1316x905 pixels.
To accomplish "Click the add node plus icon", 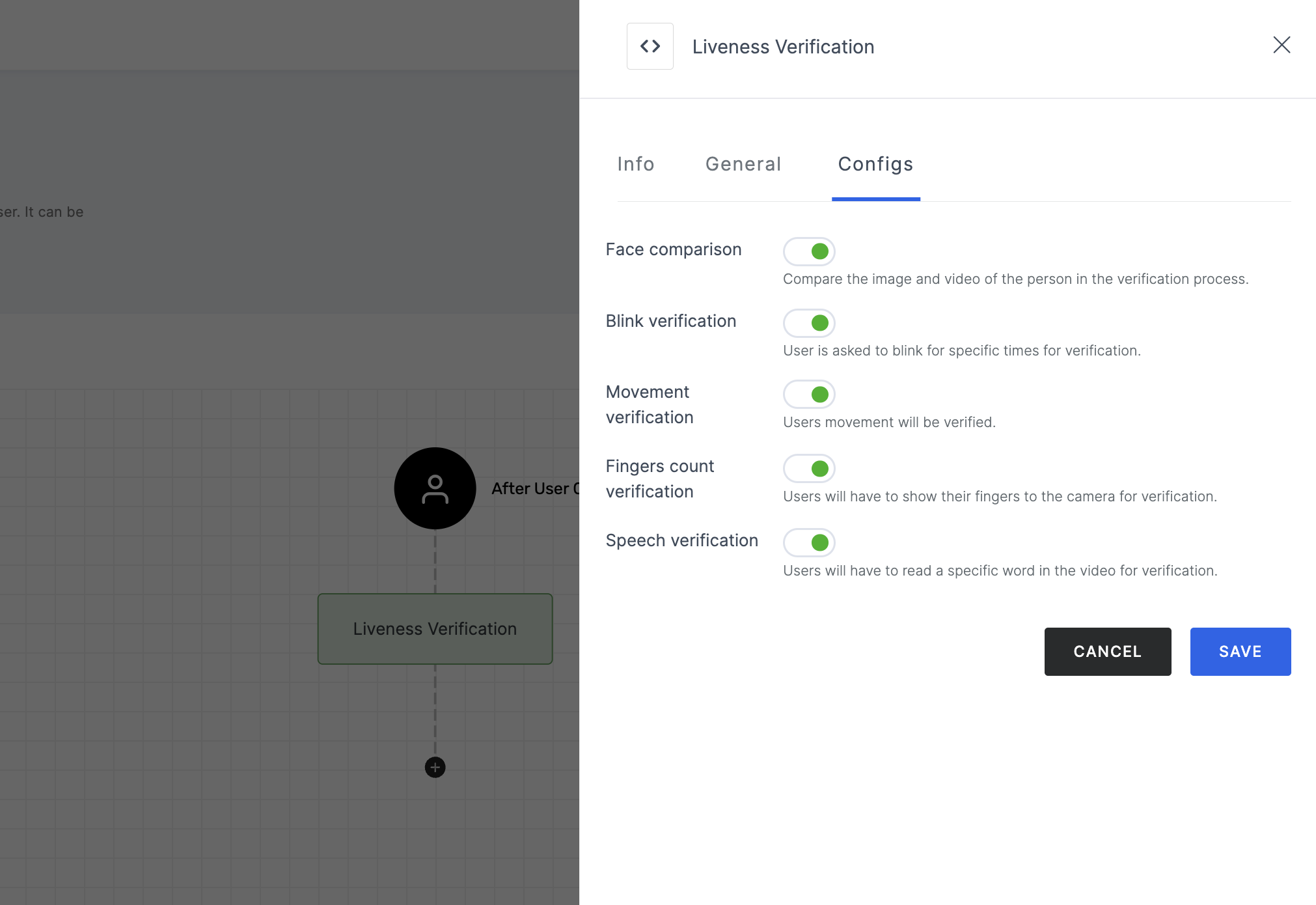I will [x=434, y=768].
